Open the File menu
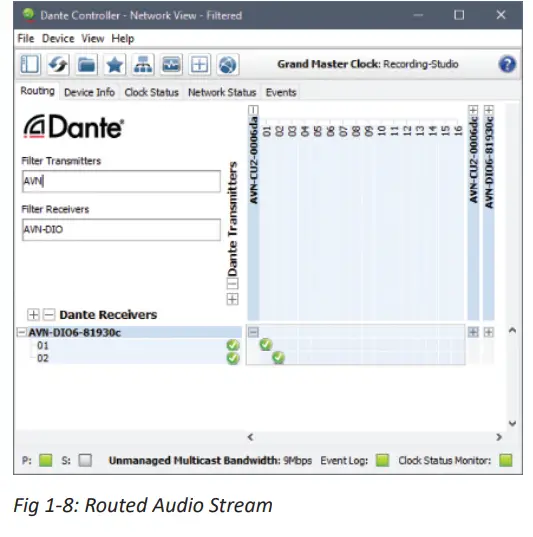The image size is (533, 537). 26,38
